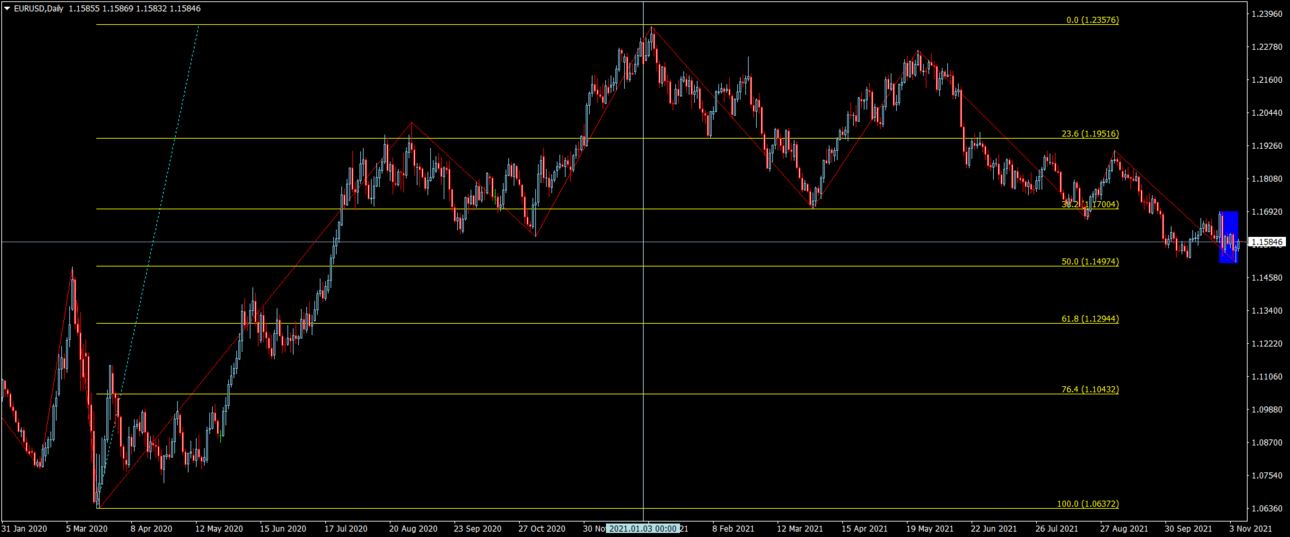This screenshot has width=1290, height=537.
Task: Click the 1.23960 price scale label
Action: click(x=1266, y=14)
